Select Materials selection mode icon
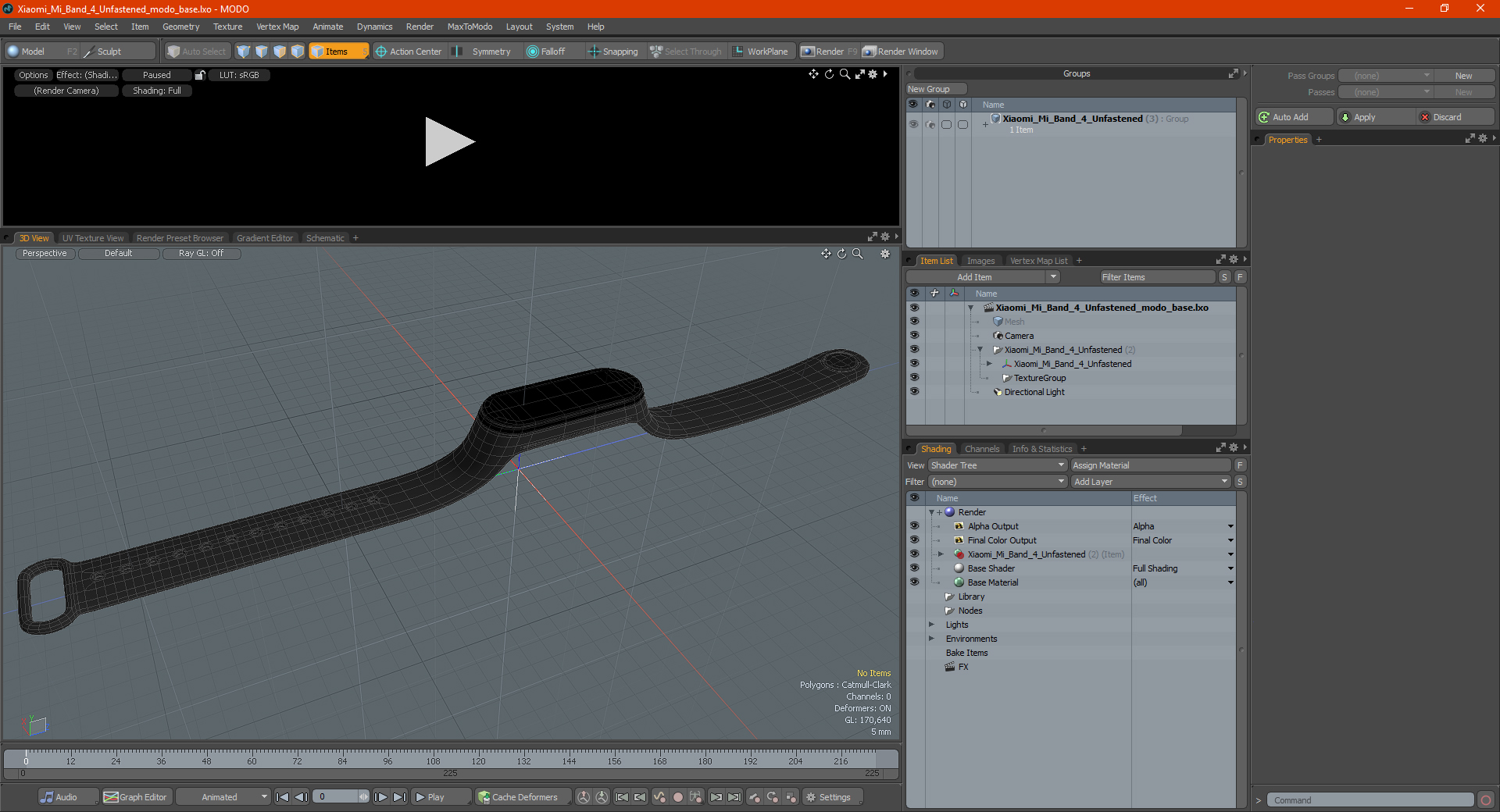This screenshot has width=1500, height=812. [x=297, y=52]
